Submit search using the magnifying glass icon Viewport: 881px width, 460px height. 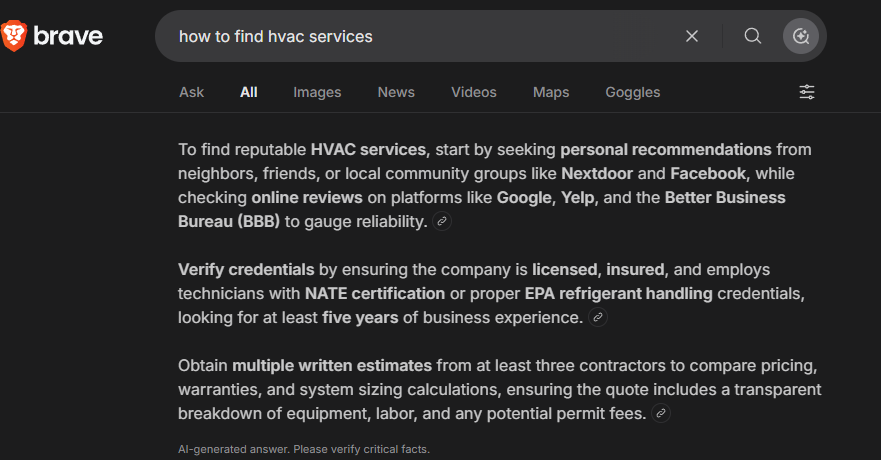click(753, 37)
